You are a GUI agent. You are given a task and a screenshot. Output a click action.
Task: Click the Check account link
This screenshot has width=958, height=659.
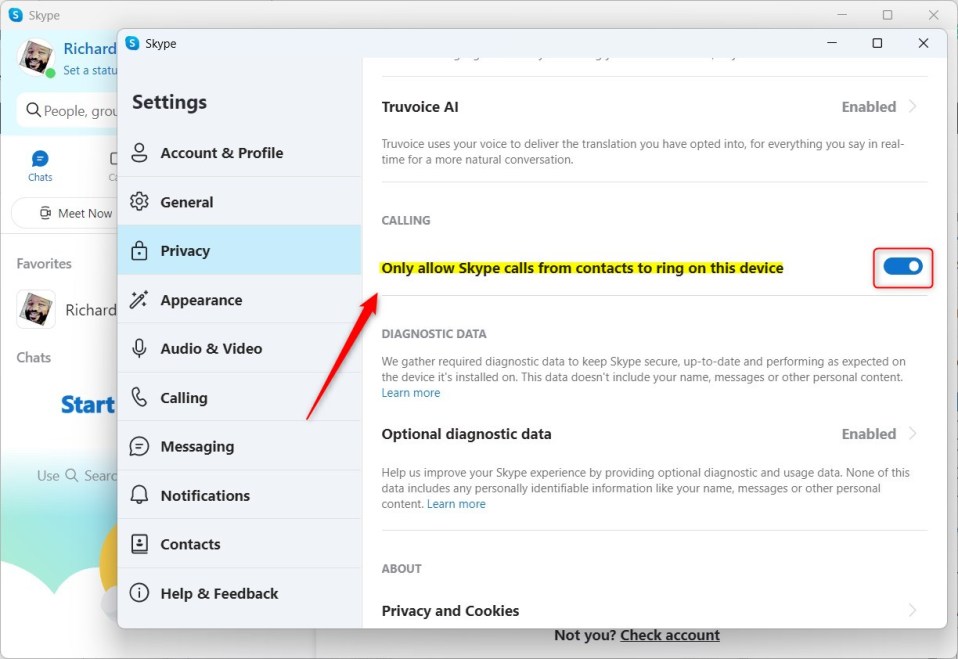click(670, 635)
